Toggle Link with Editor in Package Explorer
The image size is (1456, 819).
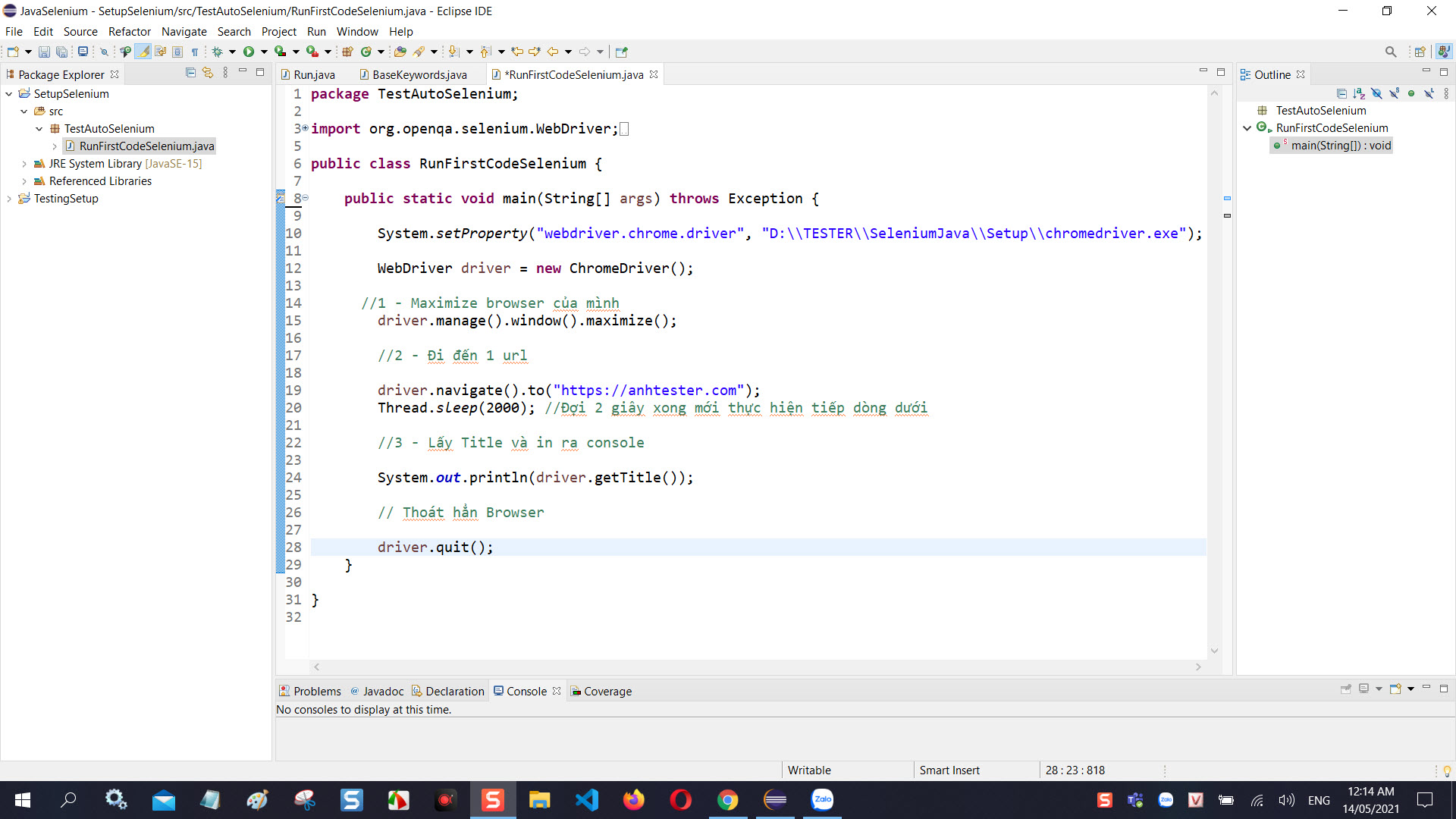208,73
